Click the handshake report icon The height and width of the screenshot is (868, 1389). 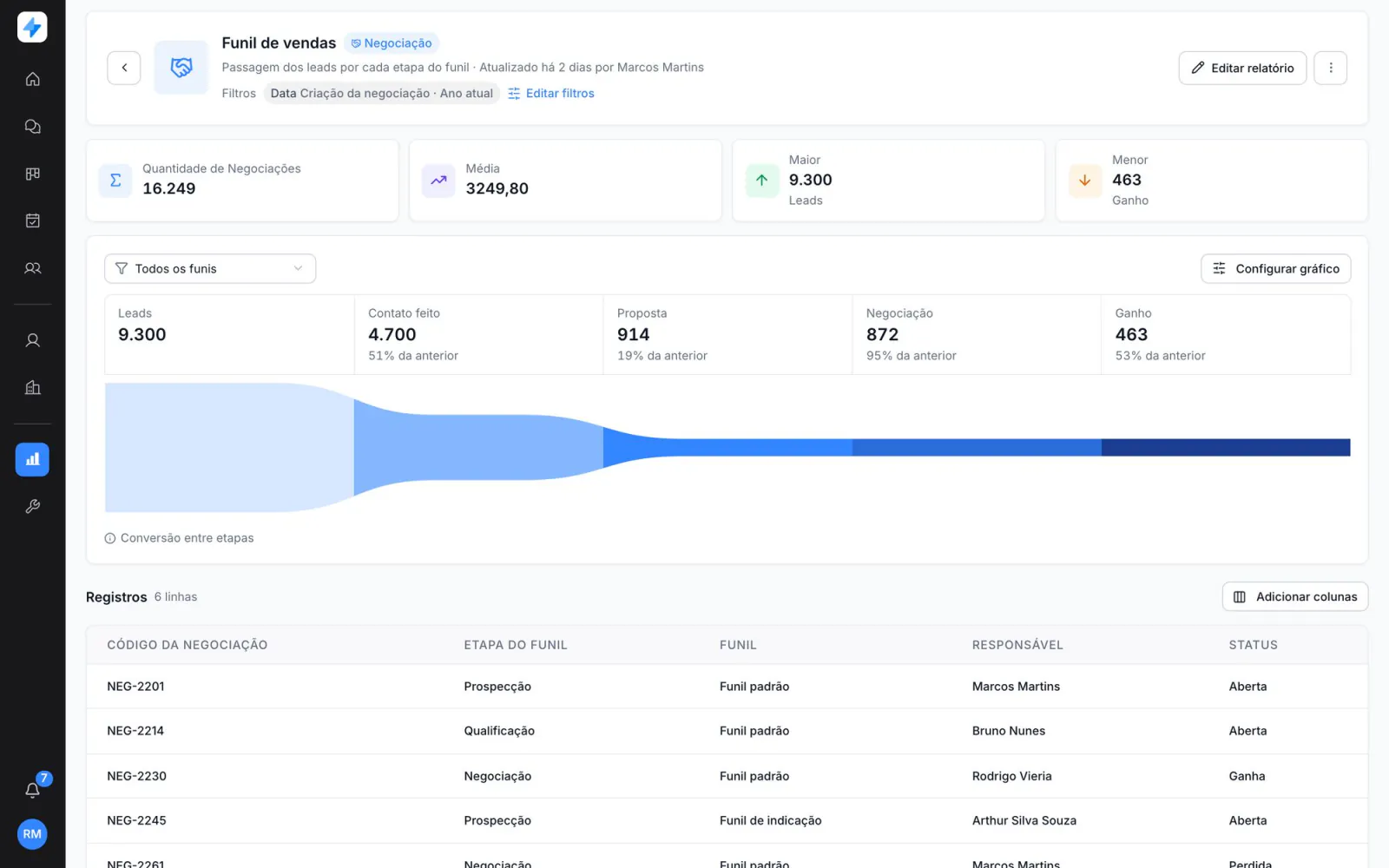click(x=181, y=67)
